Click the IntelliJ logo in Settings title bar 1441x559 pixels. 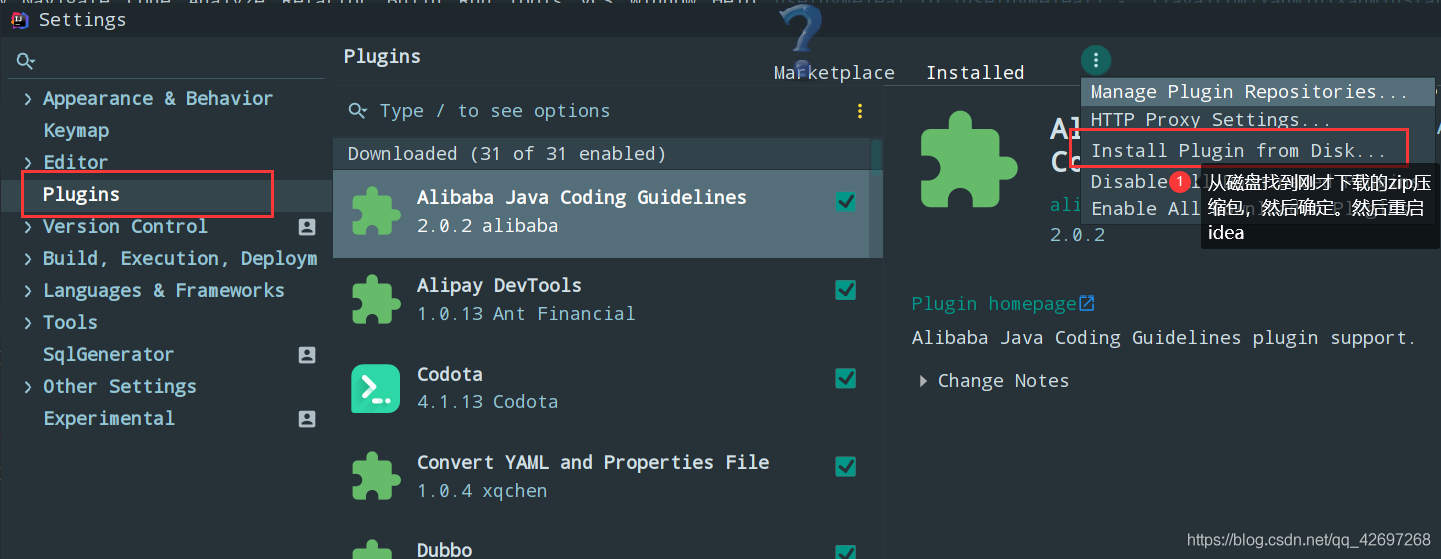click(x=20, y=20)
